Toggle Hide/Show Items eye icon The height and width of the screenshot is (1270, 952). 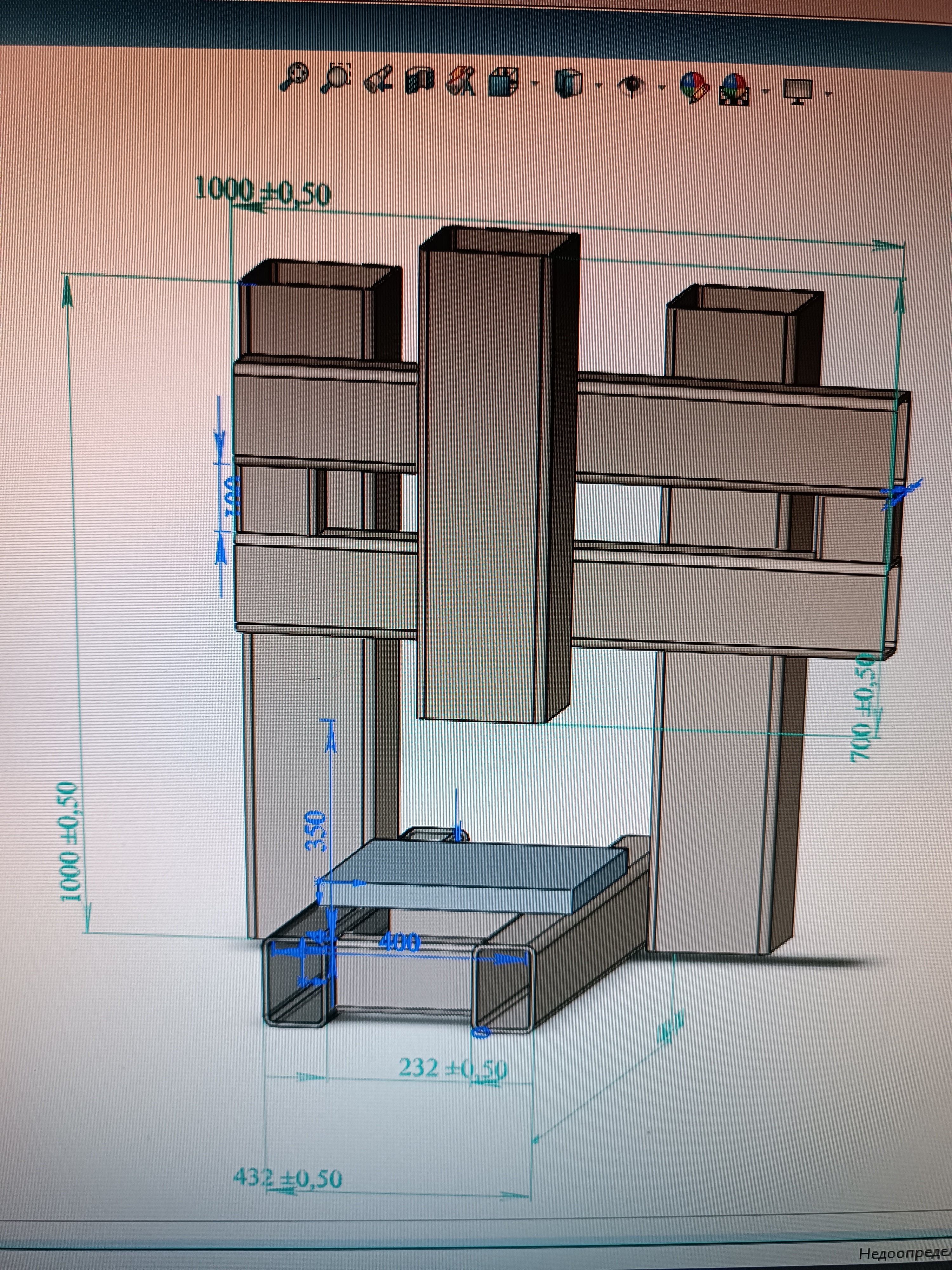(632, 86)
